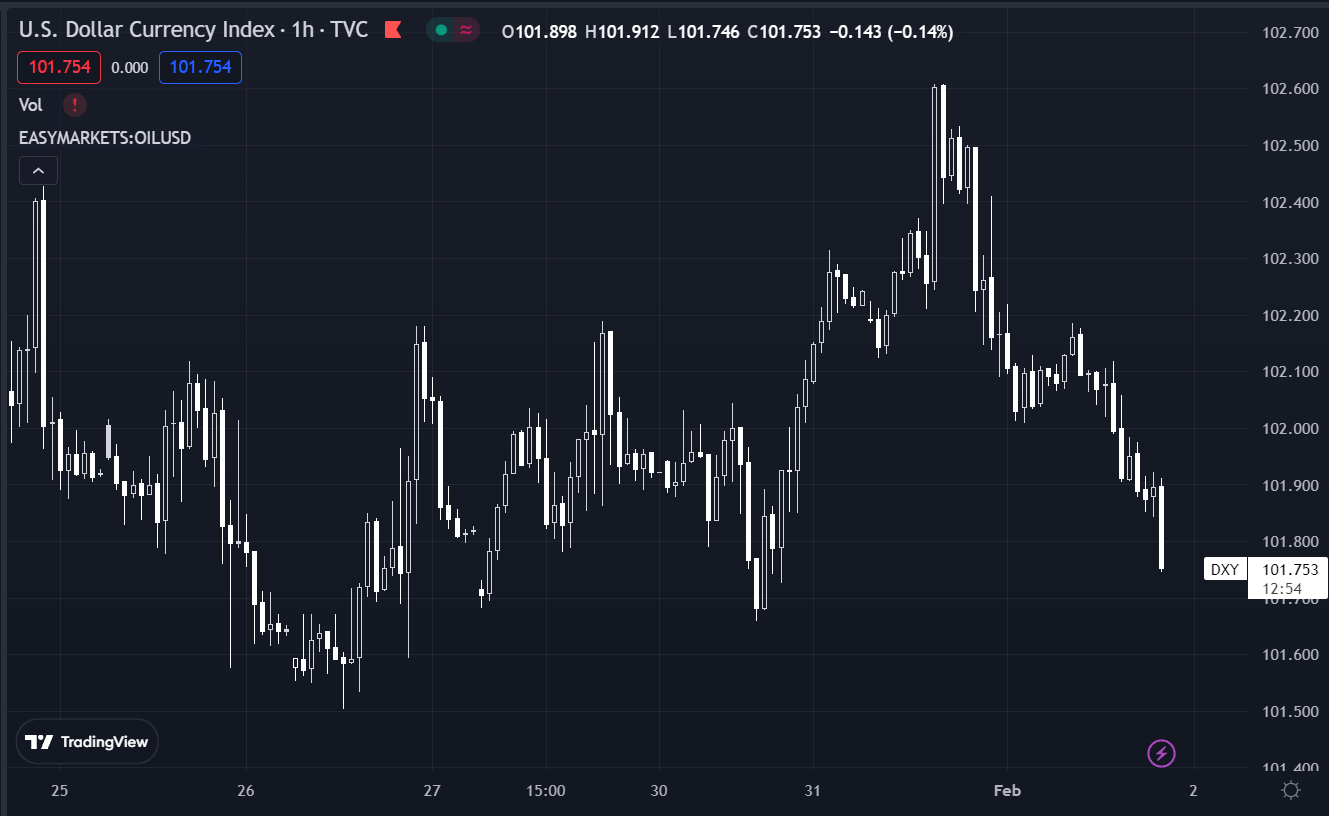Click the Feb marker on time axis
1329x816 pixels.
pos(1007,790)
